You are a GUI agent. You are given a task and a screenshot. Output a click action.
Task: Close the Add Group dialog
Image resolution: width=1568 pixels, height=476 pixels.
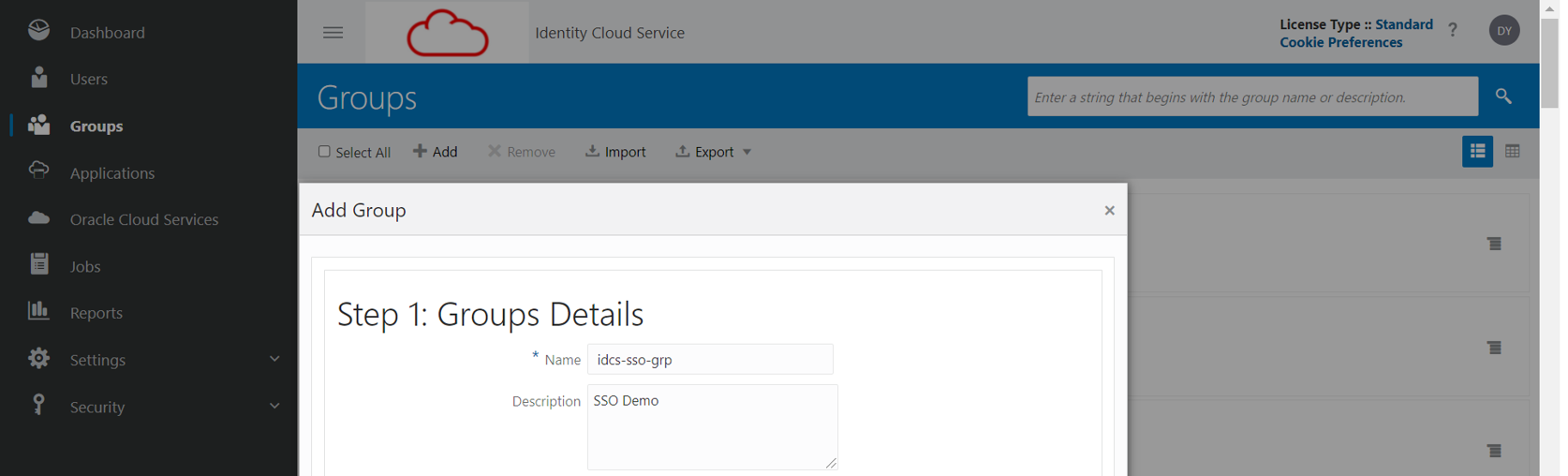[1109, 211]
